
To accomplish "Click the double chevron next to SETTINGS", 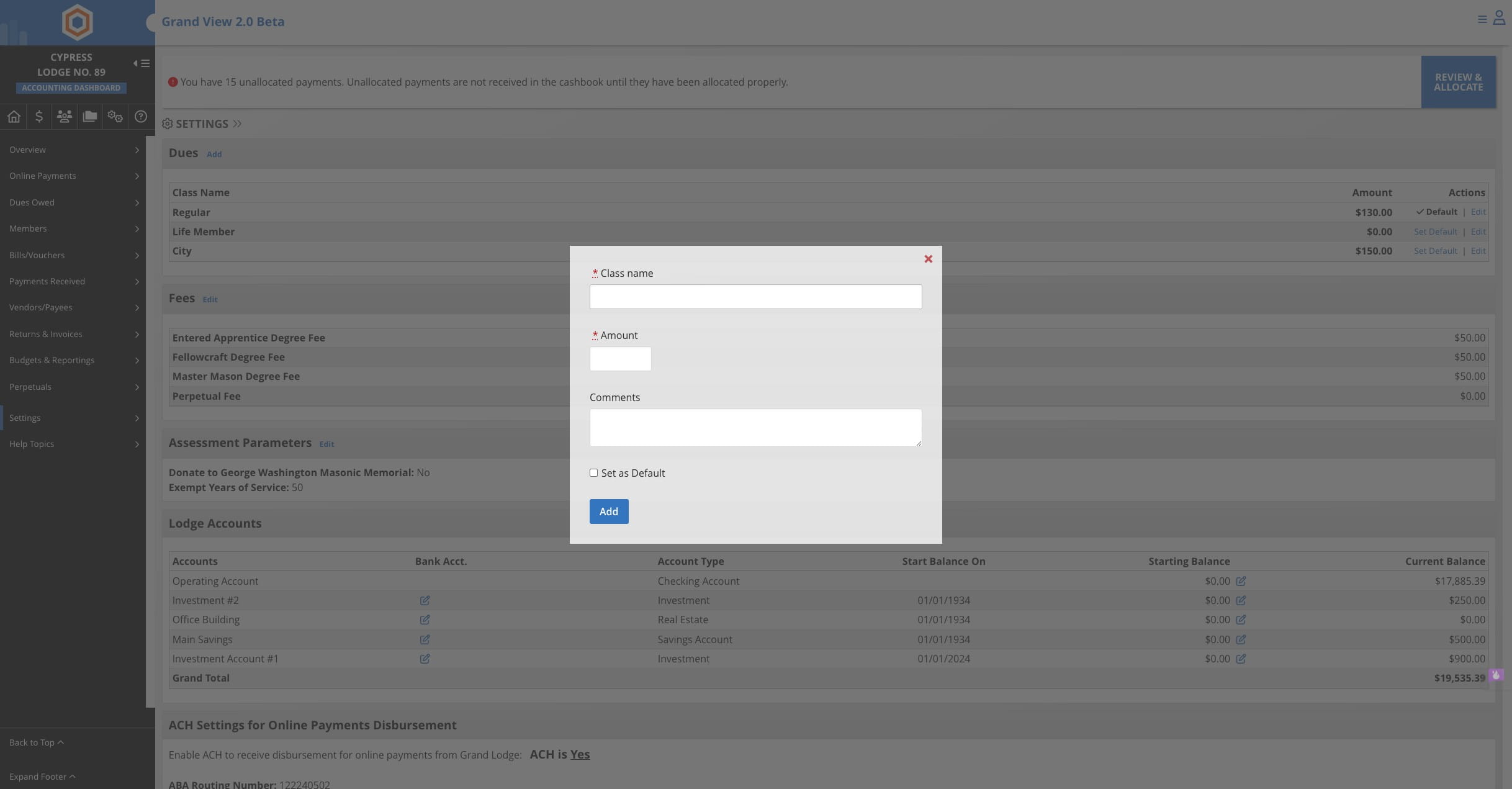I will [237, 124].
